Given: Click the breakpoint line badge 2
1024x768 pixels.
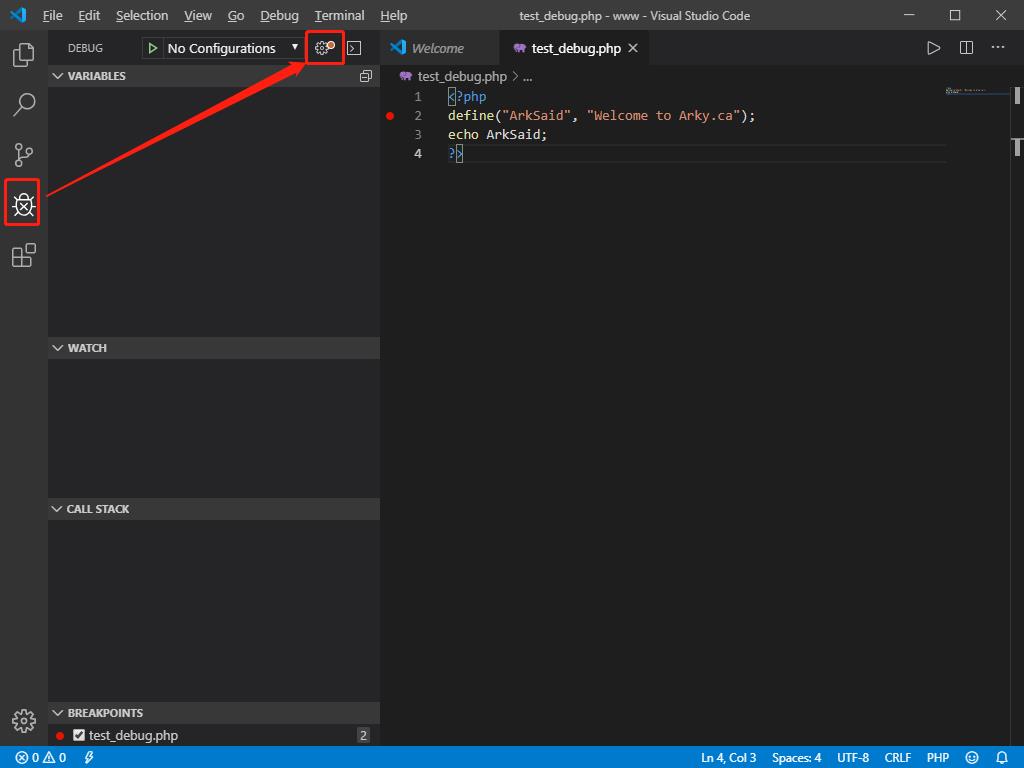Looking at the screenshot, I should pos(364,735).
